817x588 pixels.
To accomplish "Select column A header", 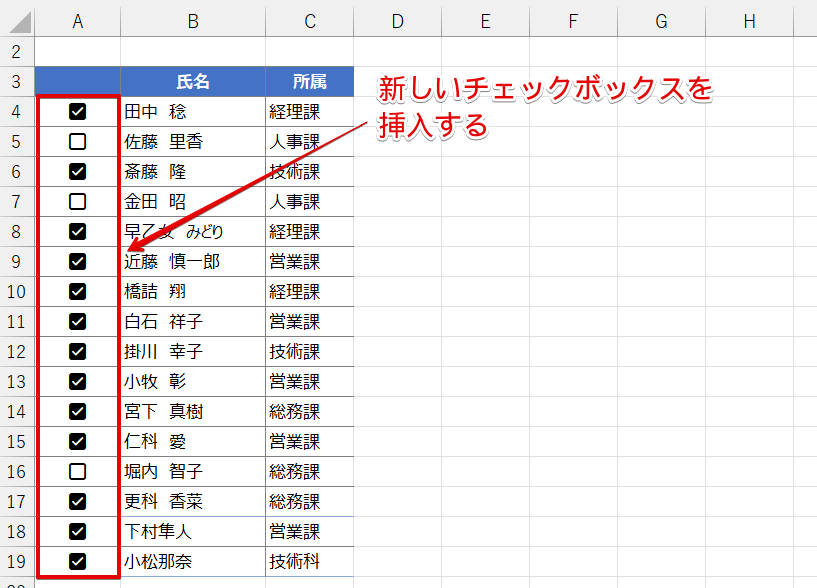I will [x=78, y=22].
